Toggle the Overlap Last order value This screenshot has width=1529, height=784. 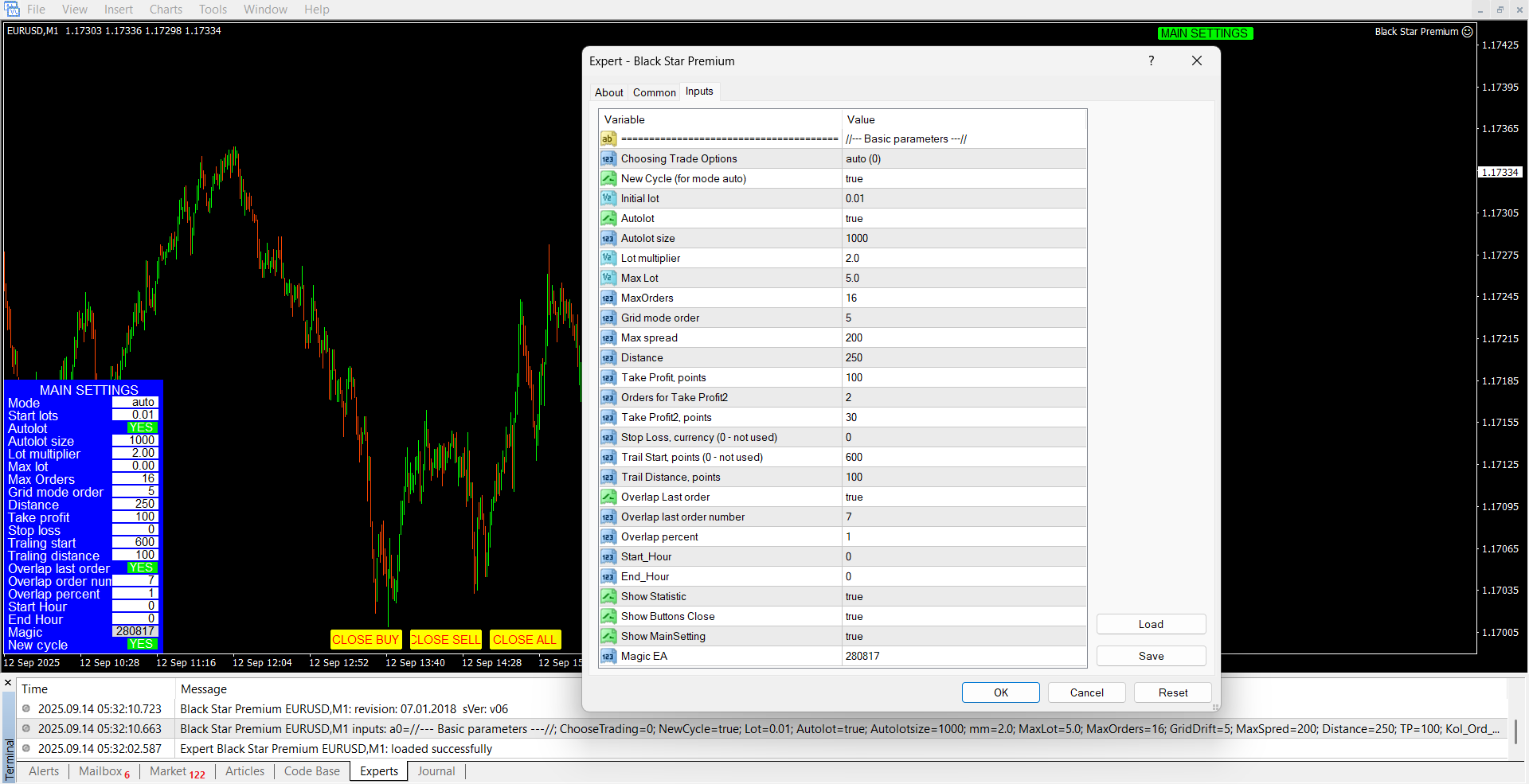click(x=964, y=497)
